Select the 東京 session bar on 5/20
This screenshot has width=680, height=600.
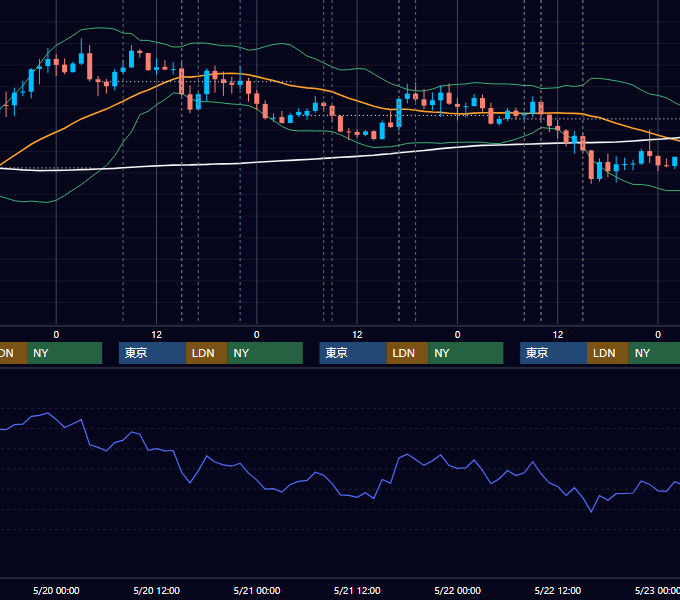point(152,353)
